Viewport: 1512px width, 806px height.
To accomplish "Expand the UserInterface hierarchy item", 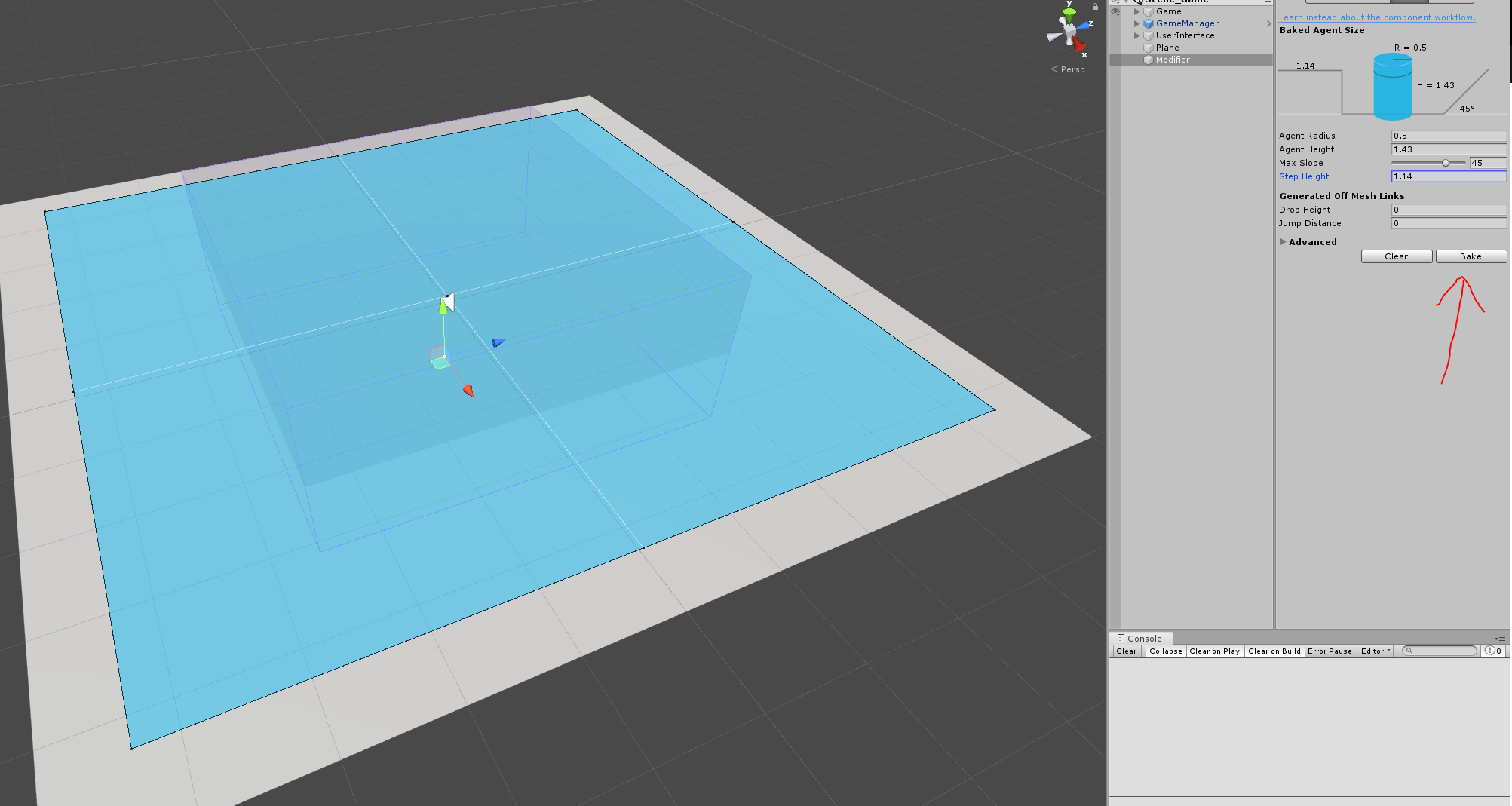I will pos(1137,35).
